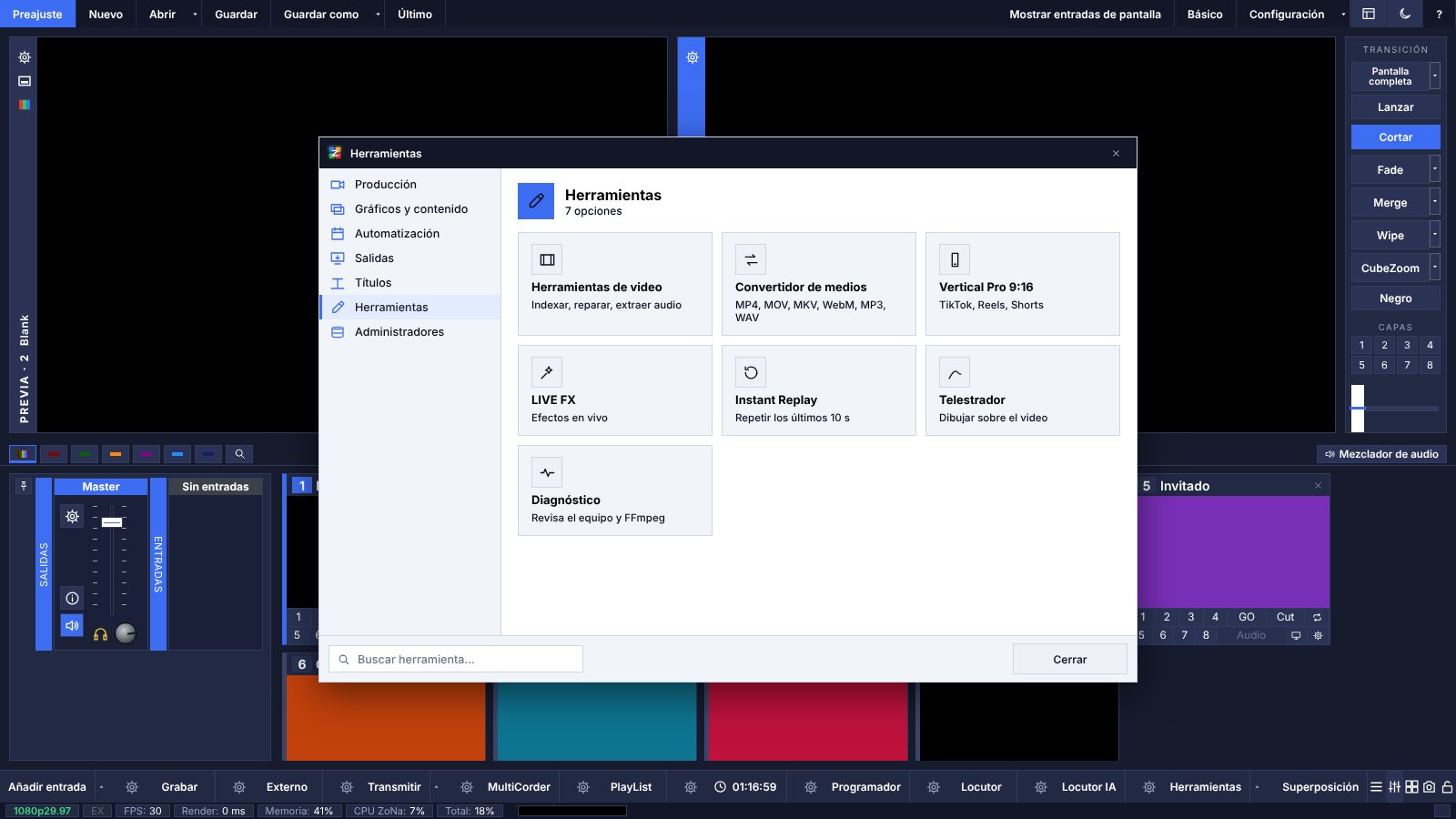Mute the Master speaker output
The image size is (1456, 819).
pos(72,626)
